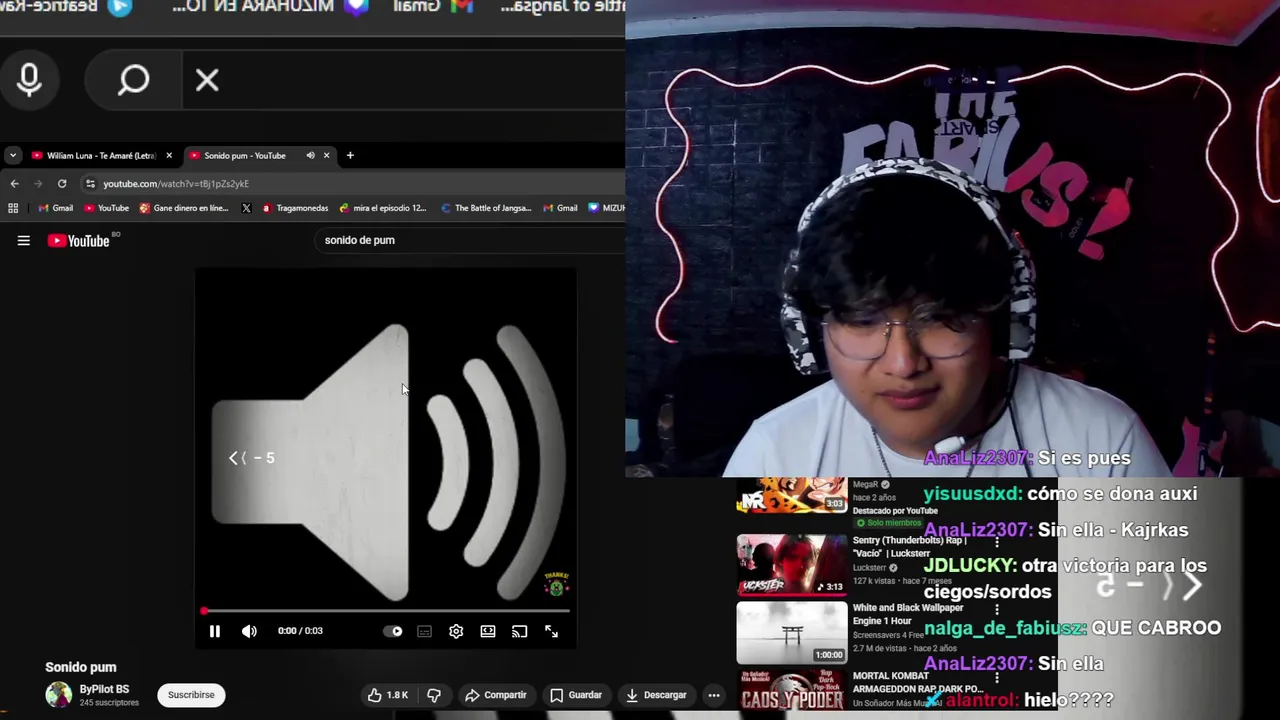Focus the 'sonido de pum' search box

[x=470, y=240]
